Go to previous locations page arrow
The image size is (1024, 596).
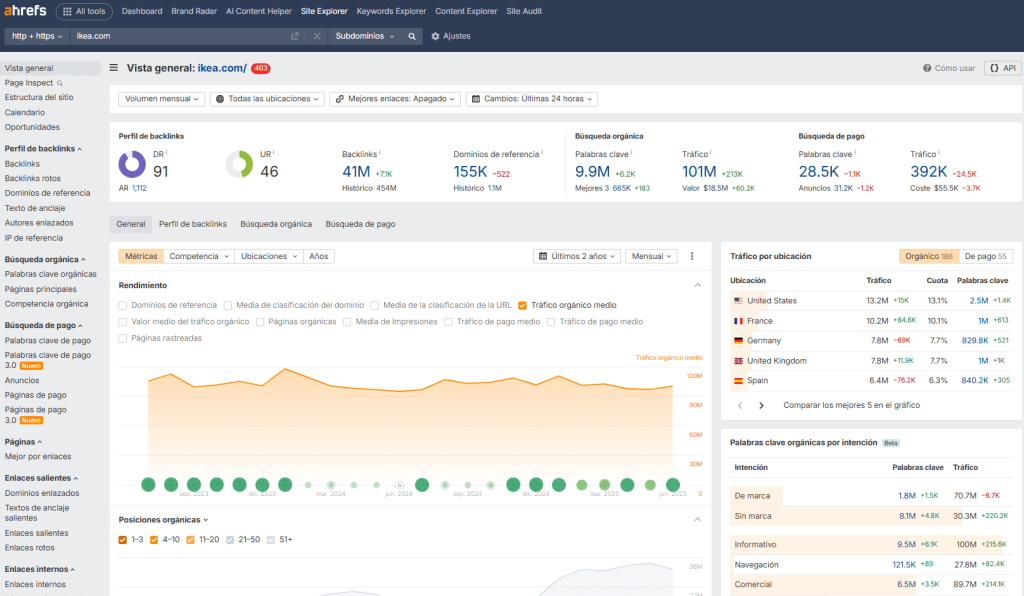[740, 405]
